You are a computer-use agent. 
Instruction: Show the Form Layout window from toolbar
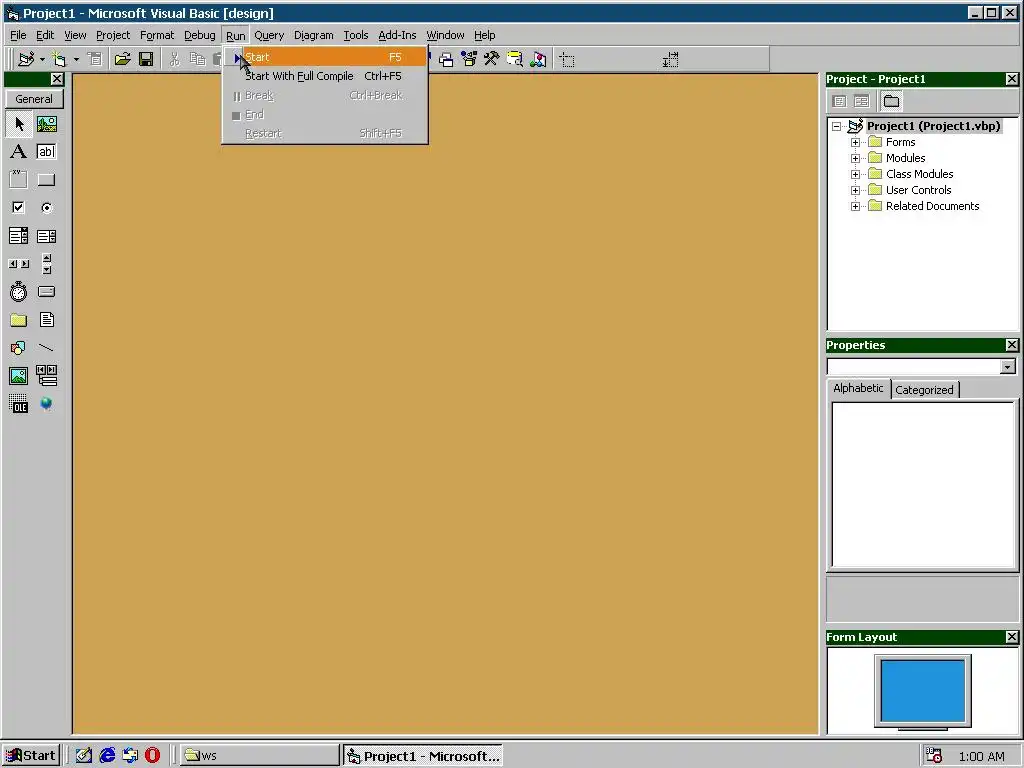pyautogui.click(x=446, y=59)
